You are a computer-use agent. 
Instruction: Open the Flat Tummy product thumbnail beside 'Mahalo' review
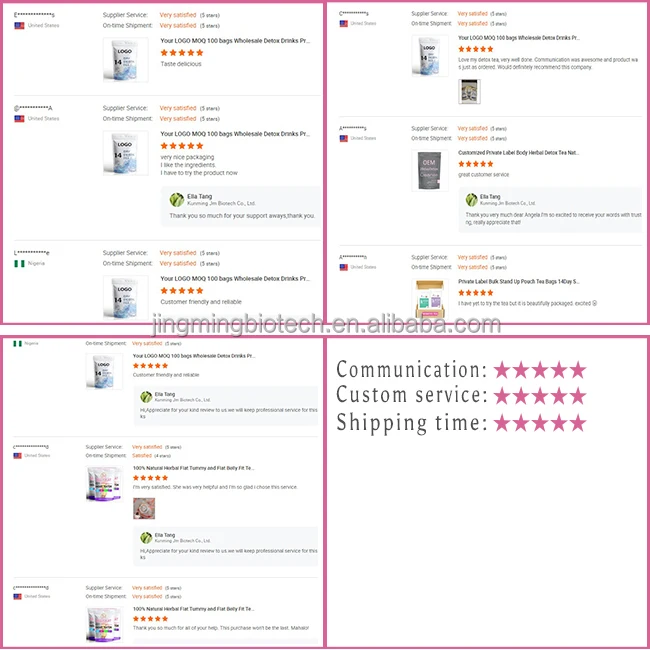click(104, 624)
